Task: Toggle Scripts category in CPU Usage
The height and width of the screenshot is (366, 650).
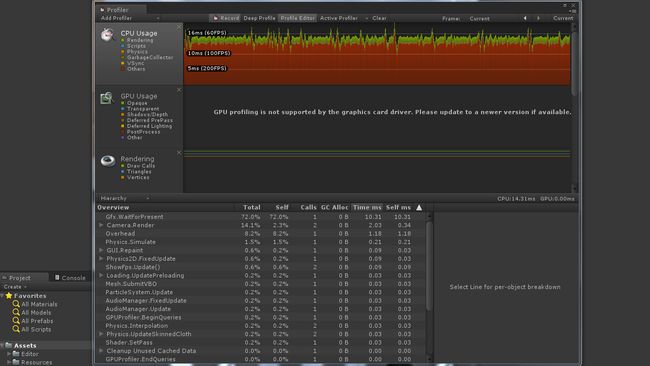Action: [x=122, y=46]
